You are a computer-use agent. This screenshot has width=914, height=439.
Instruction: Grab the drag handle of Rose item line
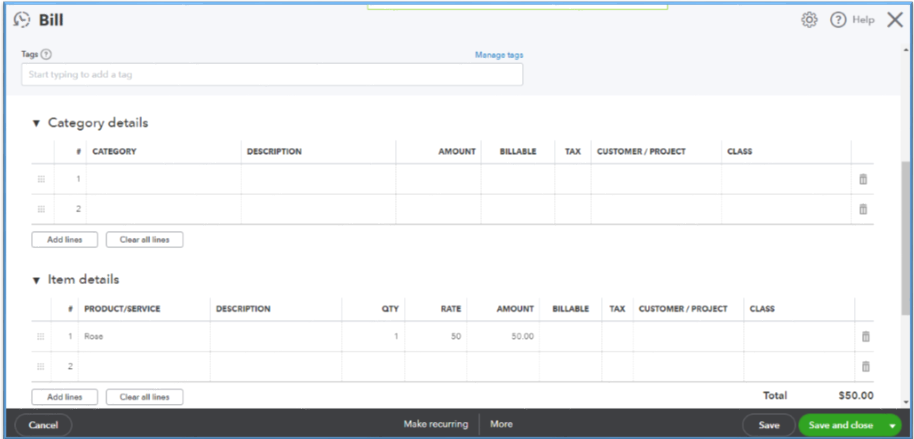(x=41, y=336)
